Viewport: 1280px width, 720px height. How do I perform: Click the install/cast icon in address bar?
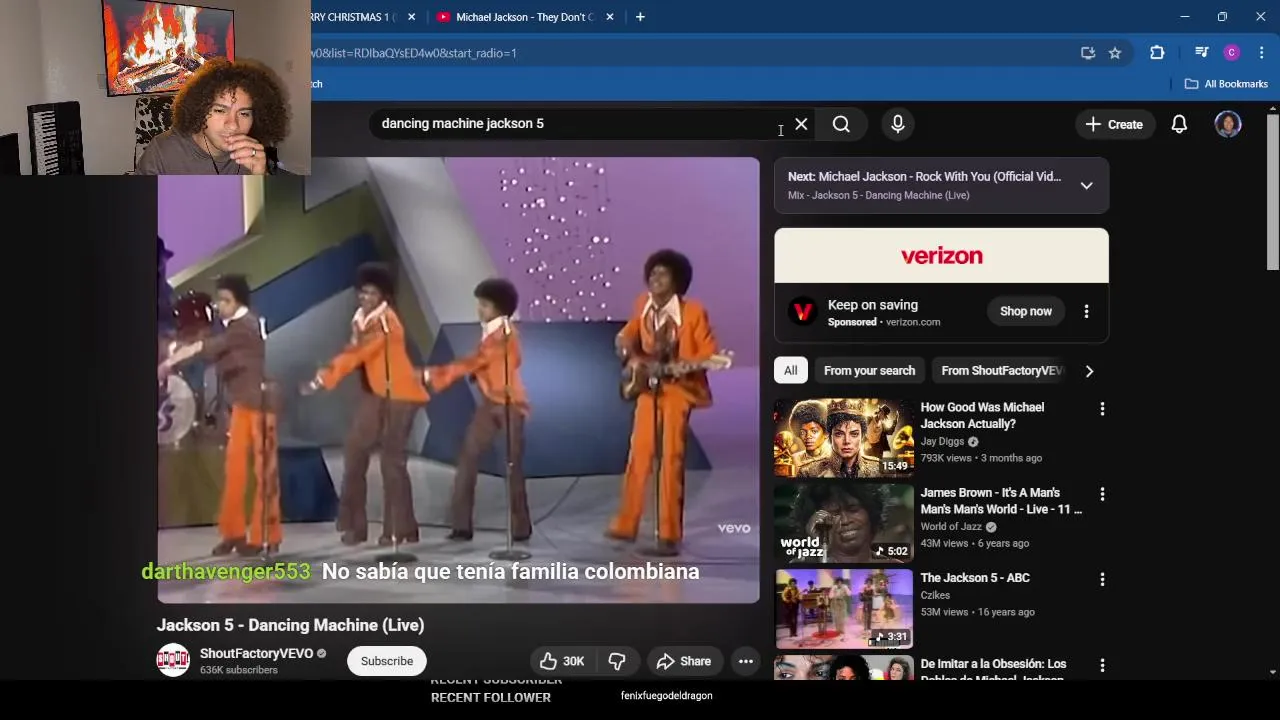point(1088,53)
